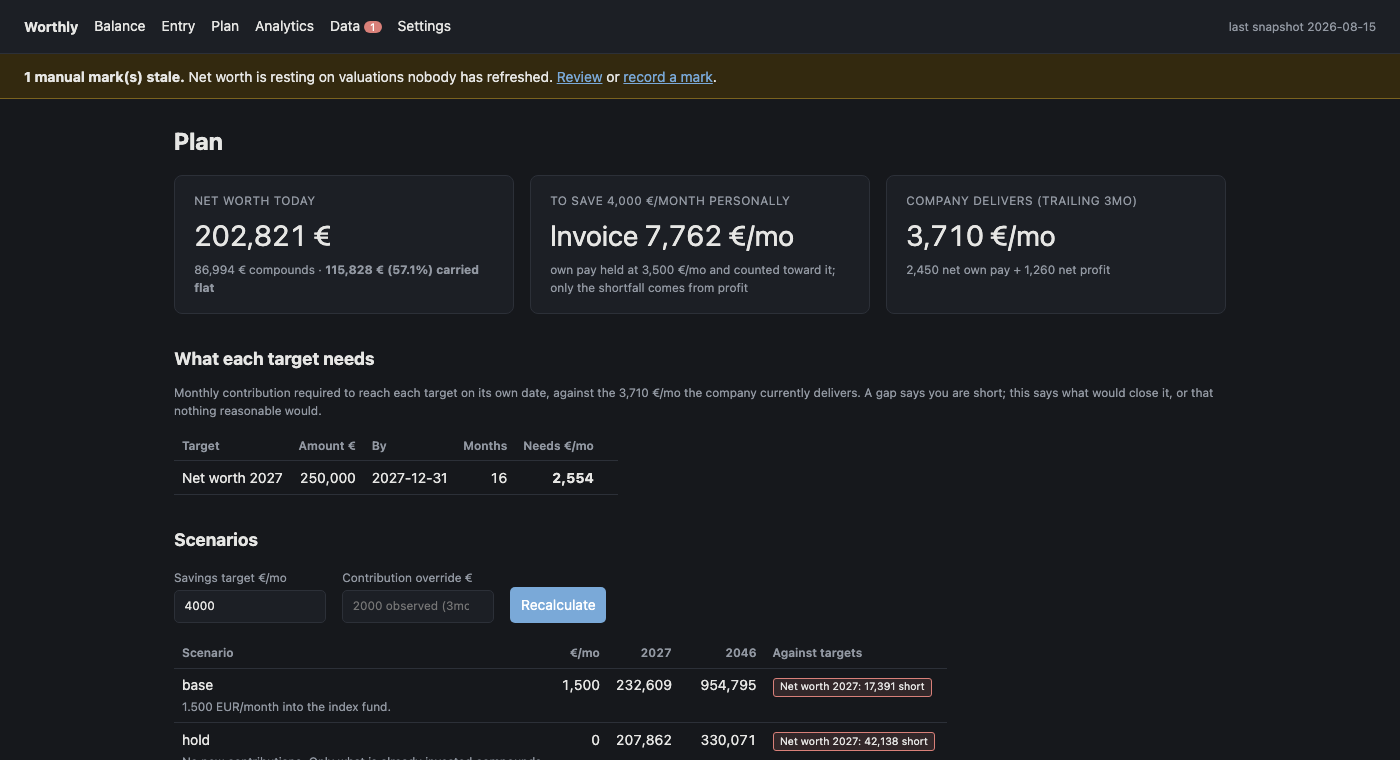The width and height of the screenshot is (1400, 760).
Task: Click the Recalculate button
Action: pos(558,605)
